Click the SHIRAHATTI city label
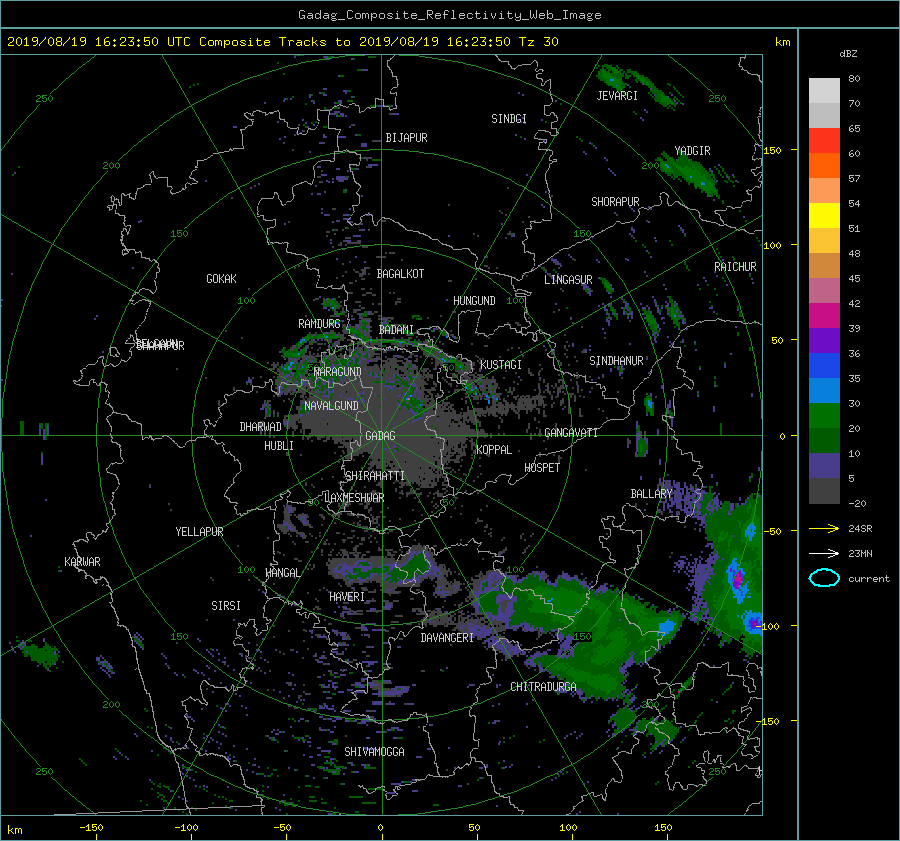The width and height of the screenshot is (900, 841). [374, 476]
